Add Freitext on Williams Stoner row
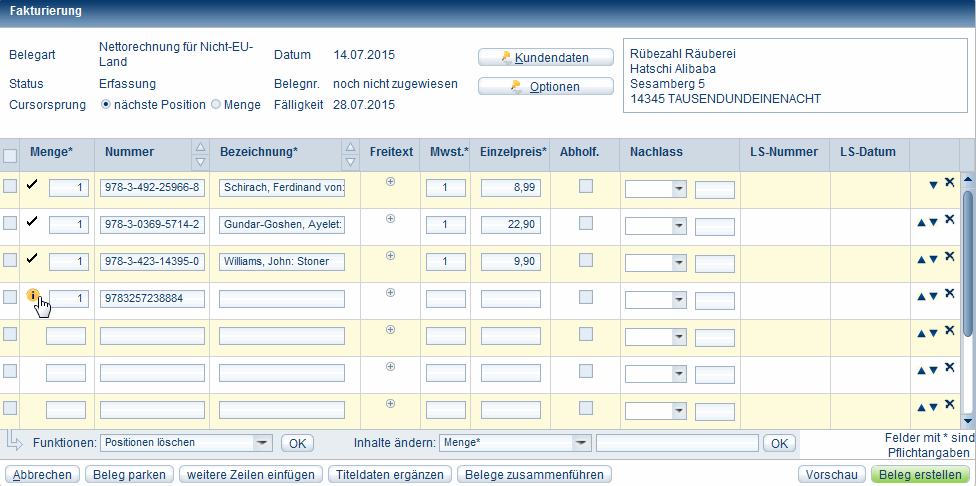Image resolution: width=976 pixels, height=486 pixels. point(390,255)
